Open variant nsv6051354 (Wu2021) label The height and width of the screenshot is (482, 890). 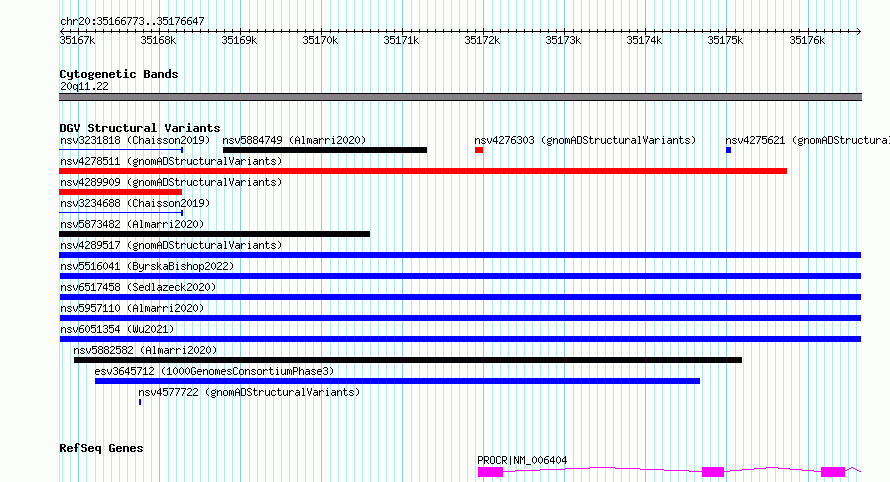pyautogui.click(x=117, y=329)
